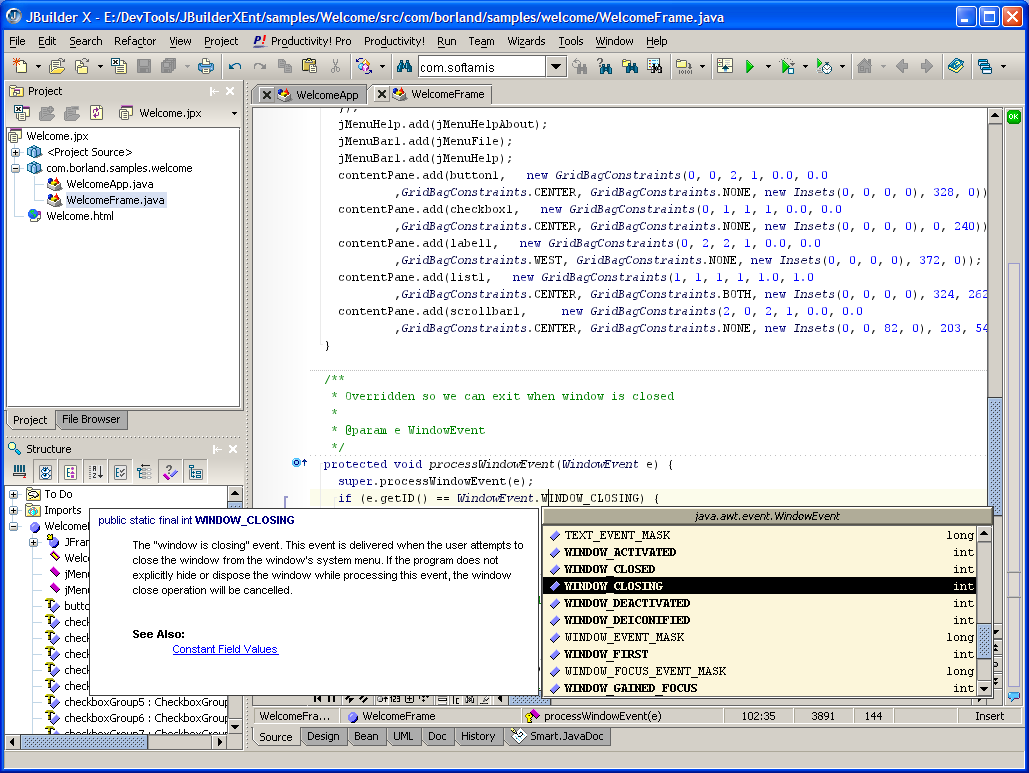
Task: Toggle the last hierarchy view button in Structure toolbar
Action: (195, 472)
